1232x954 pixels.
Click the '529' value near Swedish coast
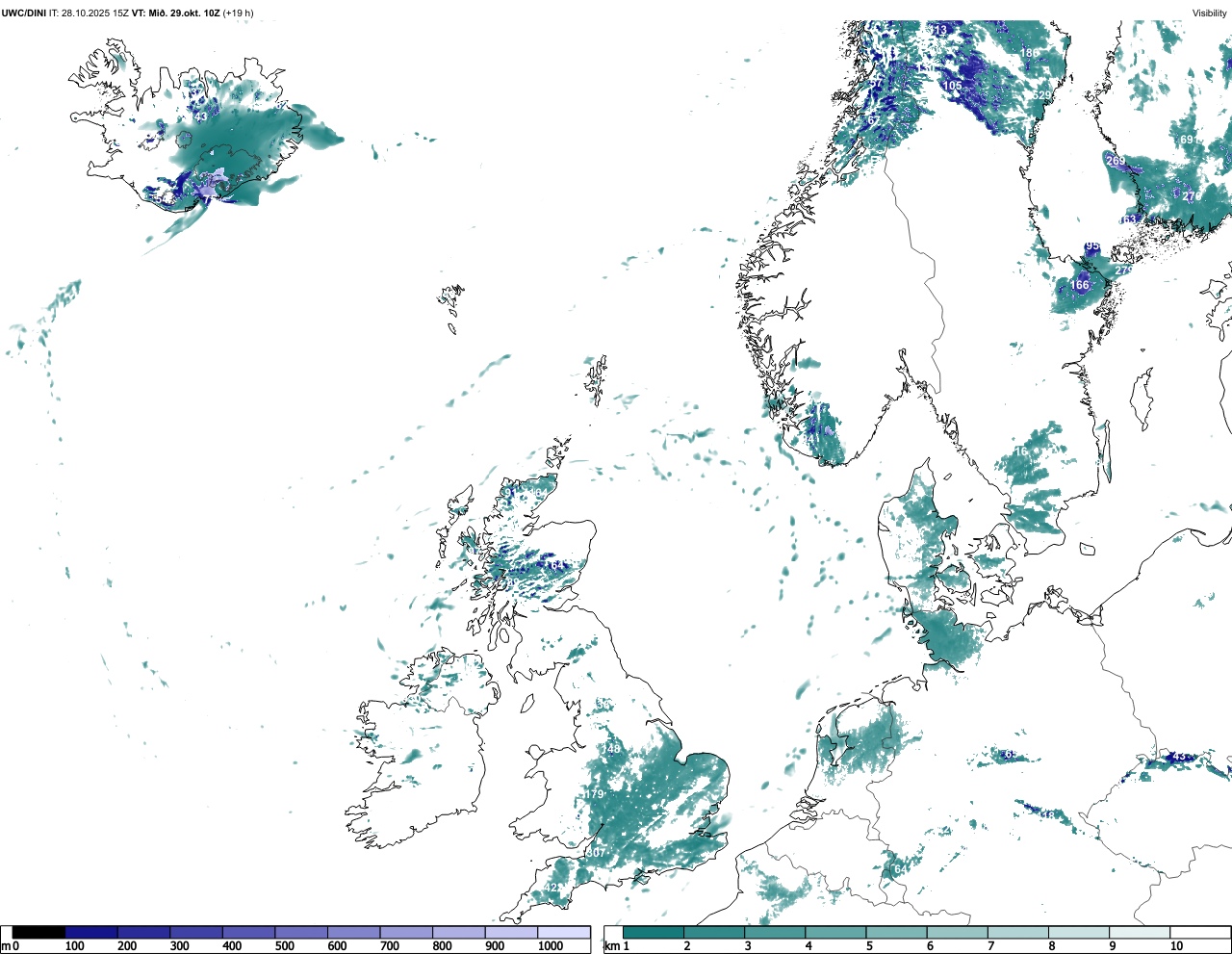coord(1041,96)
